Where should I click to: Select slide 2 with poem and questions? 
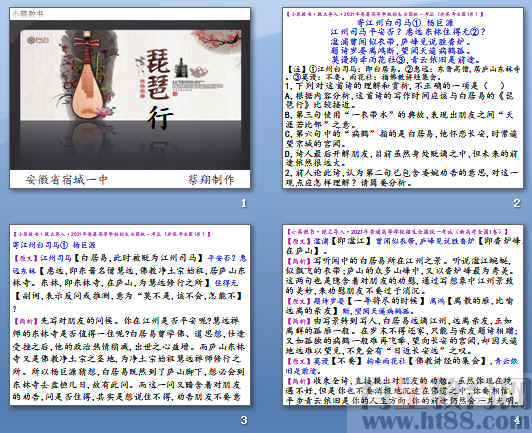[x=402, y=98]
